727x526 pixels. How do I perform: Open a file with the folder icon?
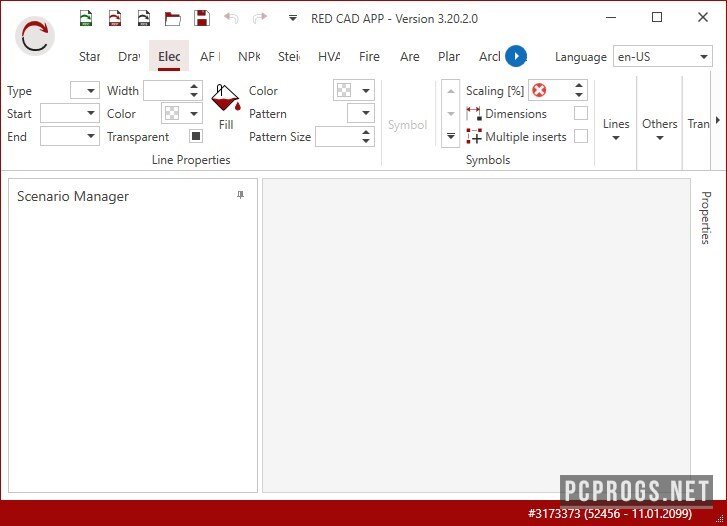(172, 19)
